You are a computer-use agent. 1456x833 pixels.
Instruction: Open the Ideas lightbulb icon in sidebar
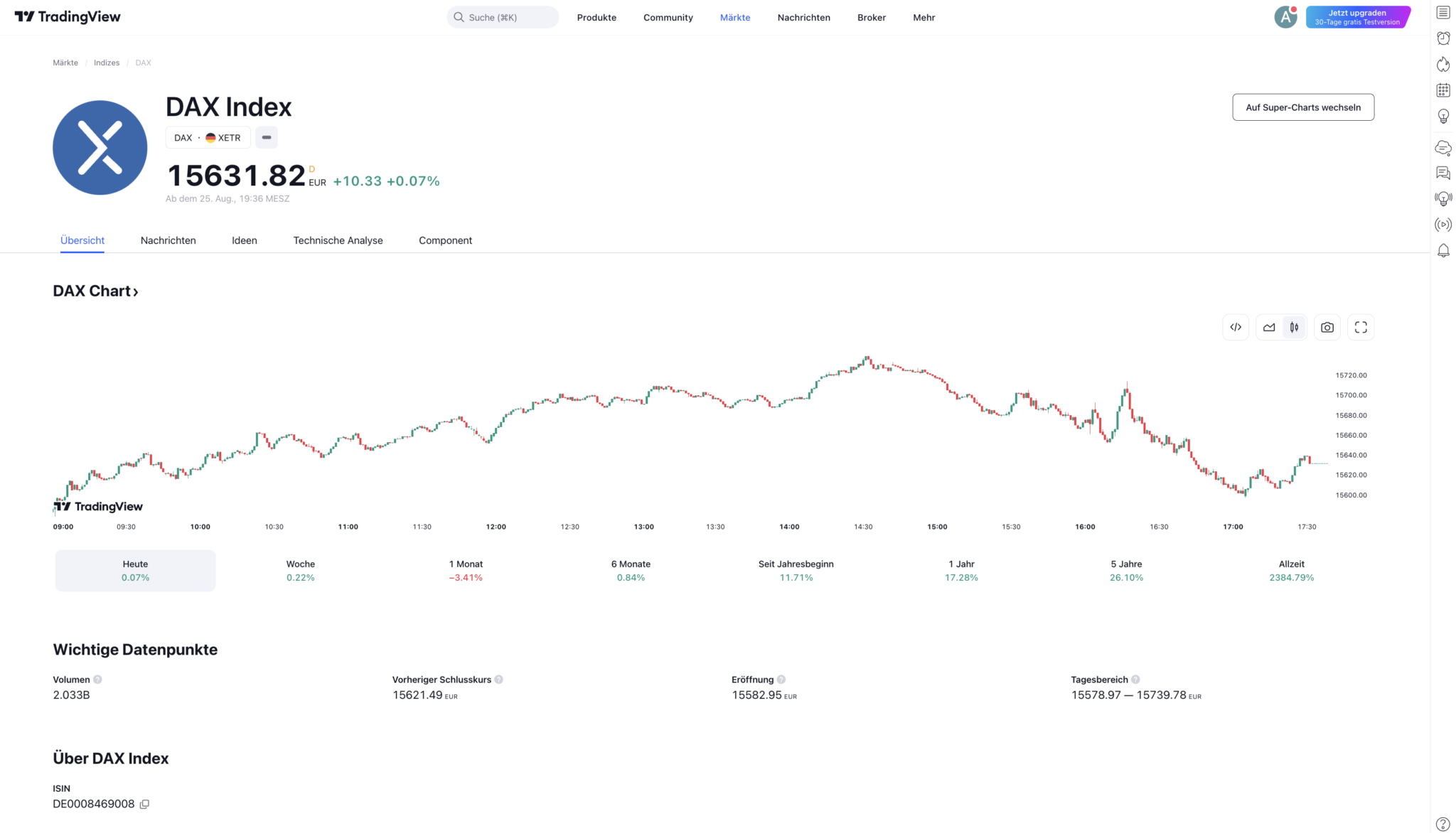click(1444, 116)
